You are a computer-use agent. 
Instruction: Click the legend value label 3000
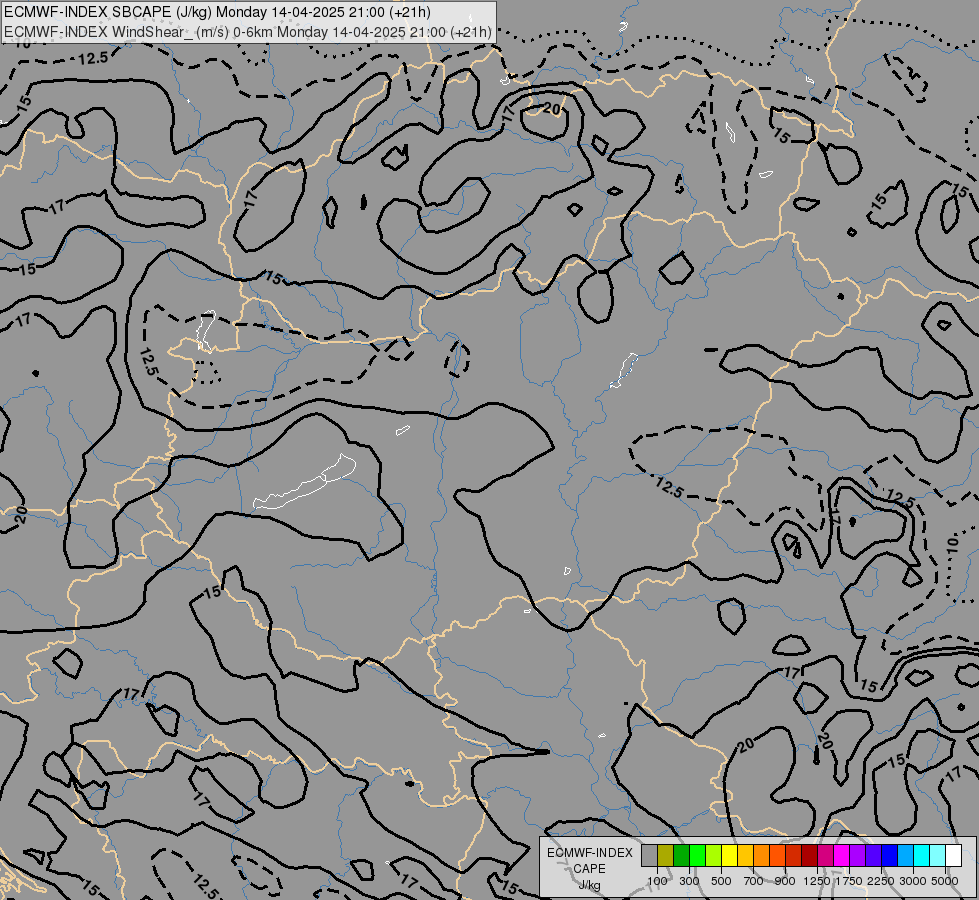click(x=913, y=881)
